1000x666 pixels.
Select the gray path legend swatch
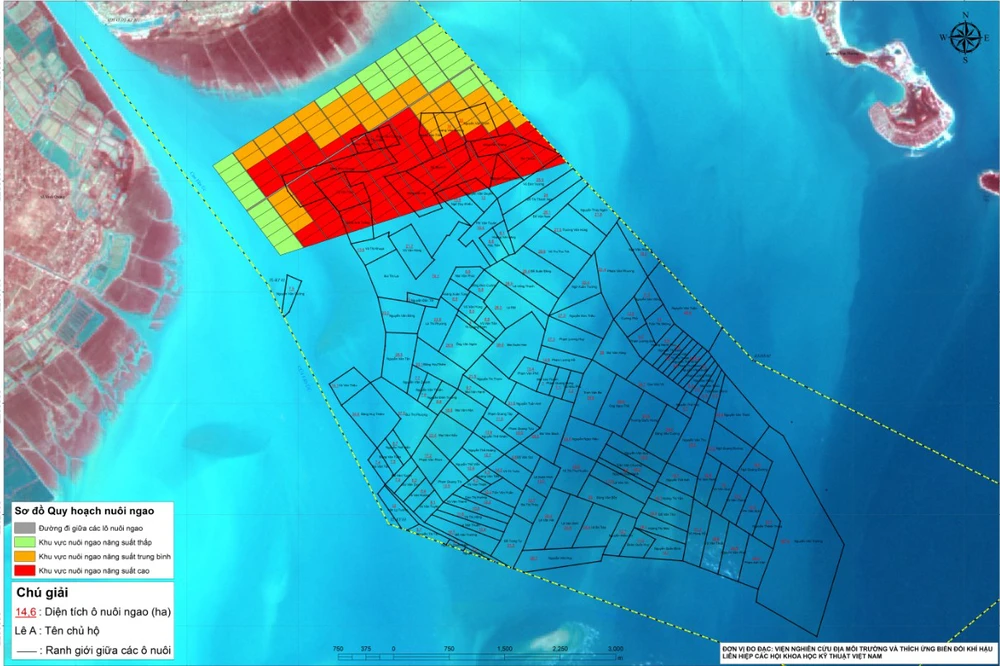click(24, 528)
